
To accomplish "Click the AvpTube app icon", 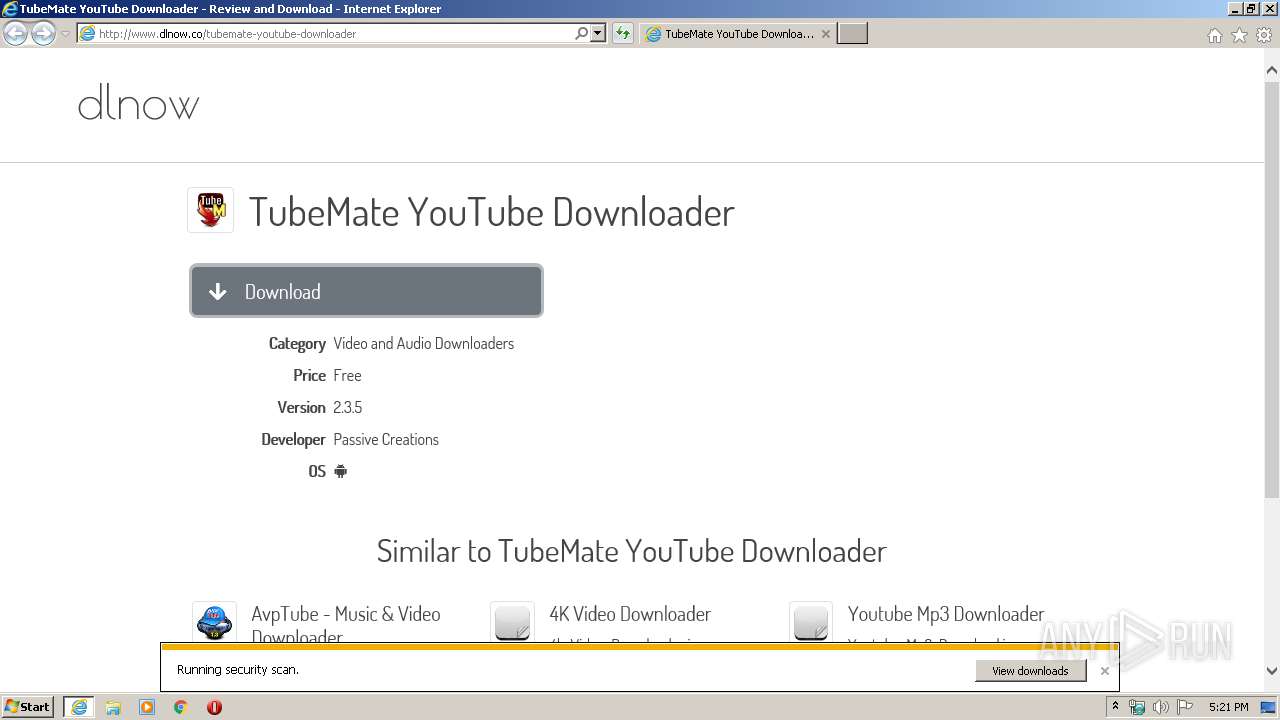I will tap(214, 622).
